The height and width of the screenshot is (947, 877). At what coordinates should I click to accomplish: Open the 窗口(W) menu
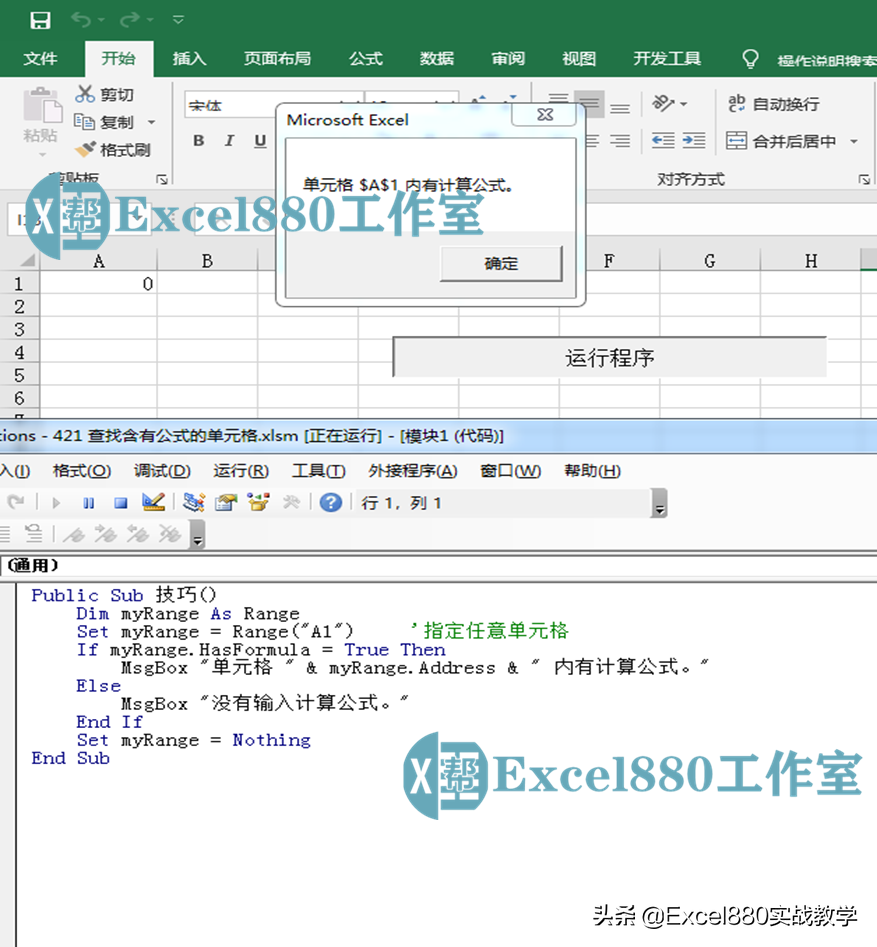tap(510, 470)
